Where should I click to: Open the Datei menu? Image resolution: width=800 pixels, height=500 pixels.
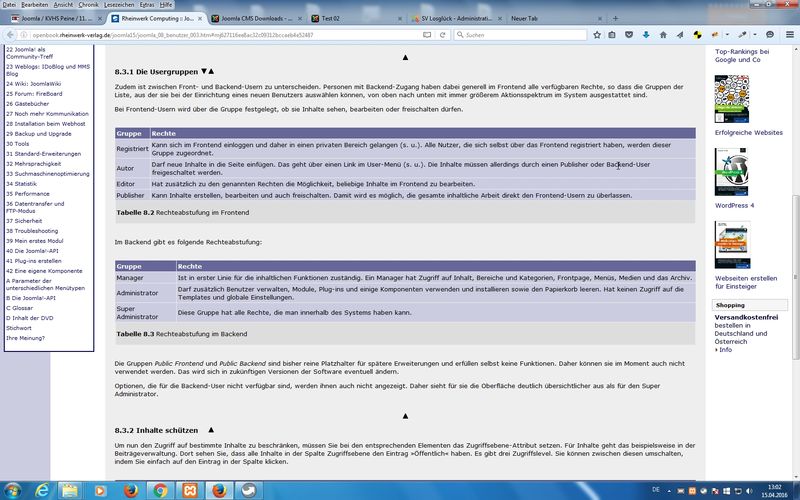(9, 5)
